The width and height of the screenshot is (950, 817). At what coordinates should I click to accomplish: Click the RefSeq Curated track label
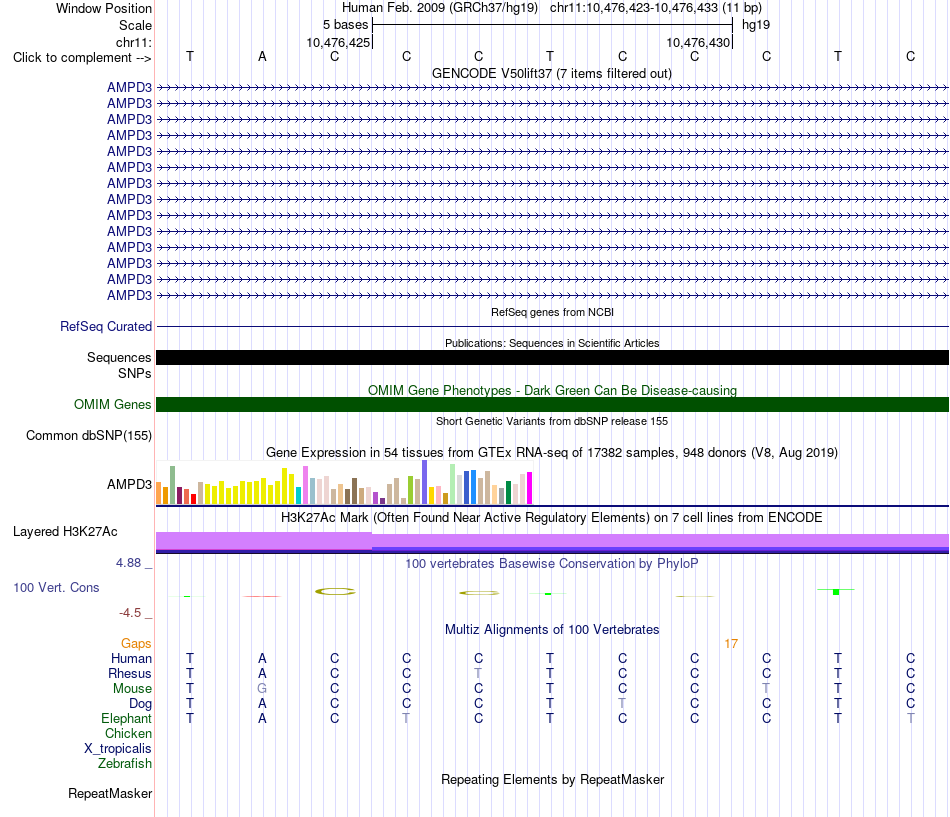coord(106,326)
